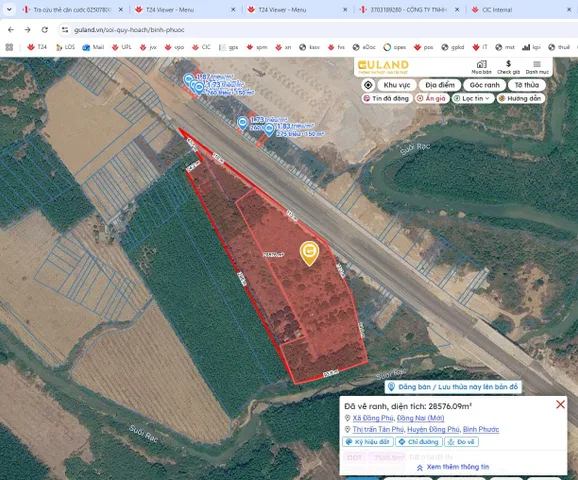Screen dimensions: 578x480
Task: Go forward with browser forward arrow
Action: pos(28,30)
